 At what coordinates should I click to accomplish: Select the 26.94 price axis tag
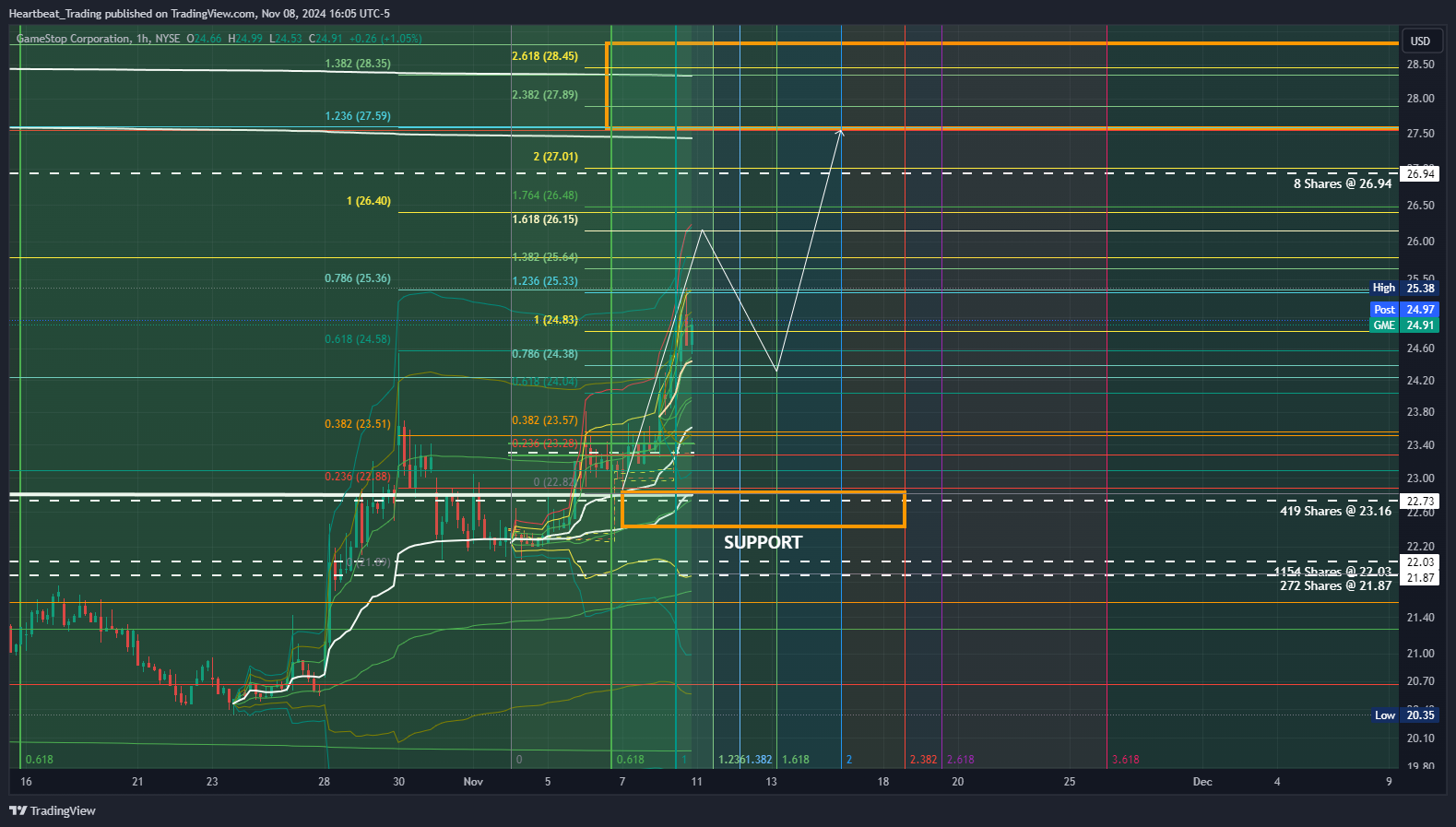1420,173
